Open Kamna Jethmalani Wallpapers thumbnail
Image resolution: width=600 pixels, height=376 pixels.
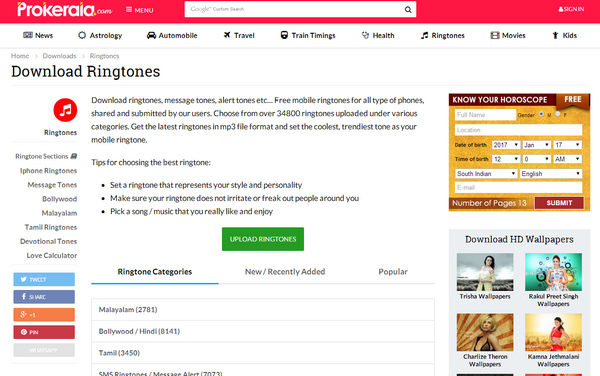point(553,332)
